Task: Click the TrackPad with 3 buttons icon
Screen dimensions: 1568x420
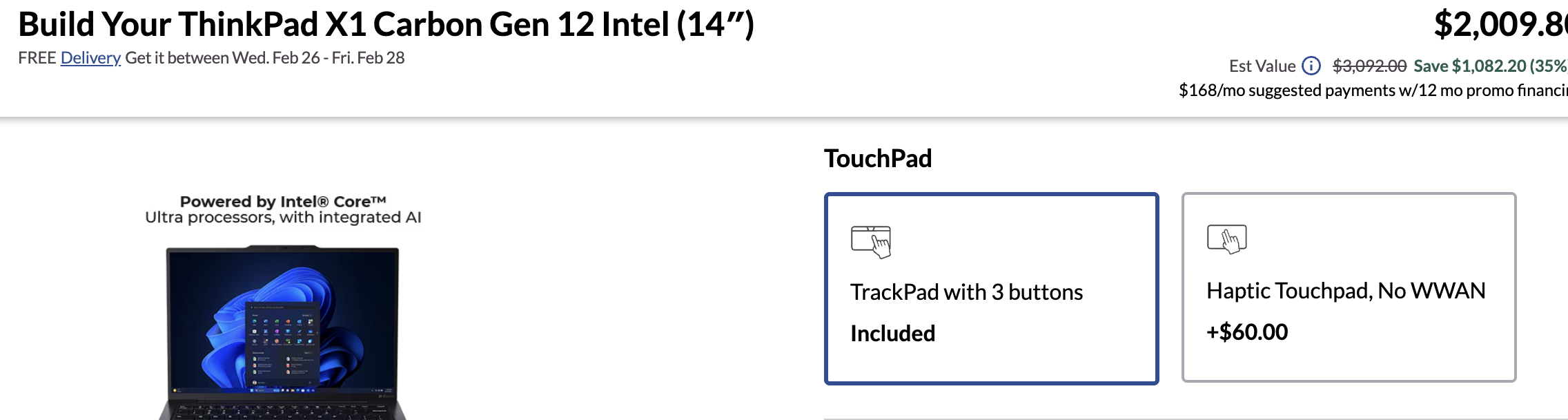Action: point(871,242)
